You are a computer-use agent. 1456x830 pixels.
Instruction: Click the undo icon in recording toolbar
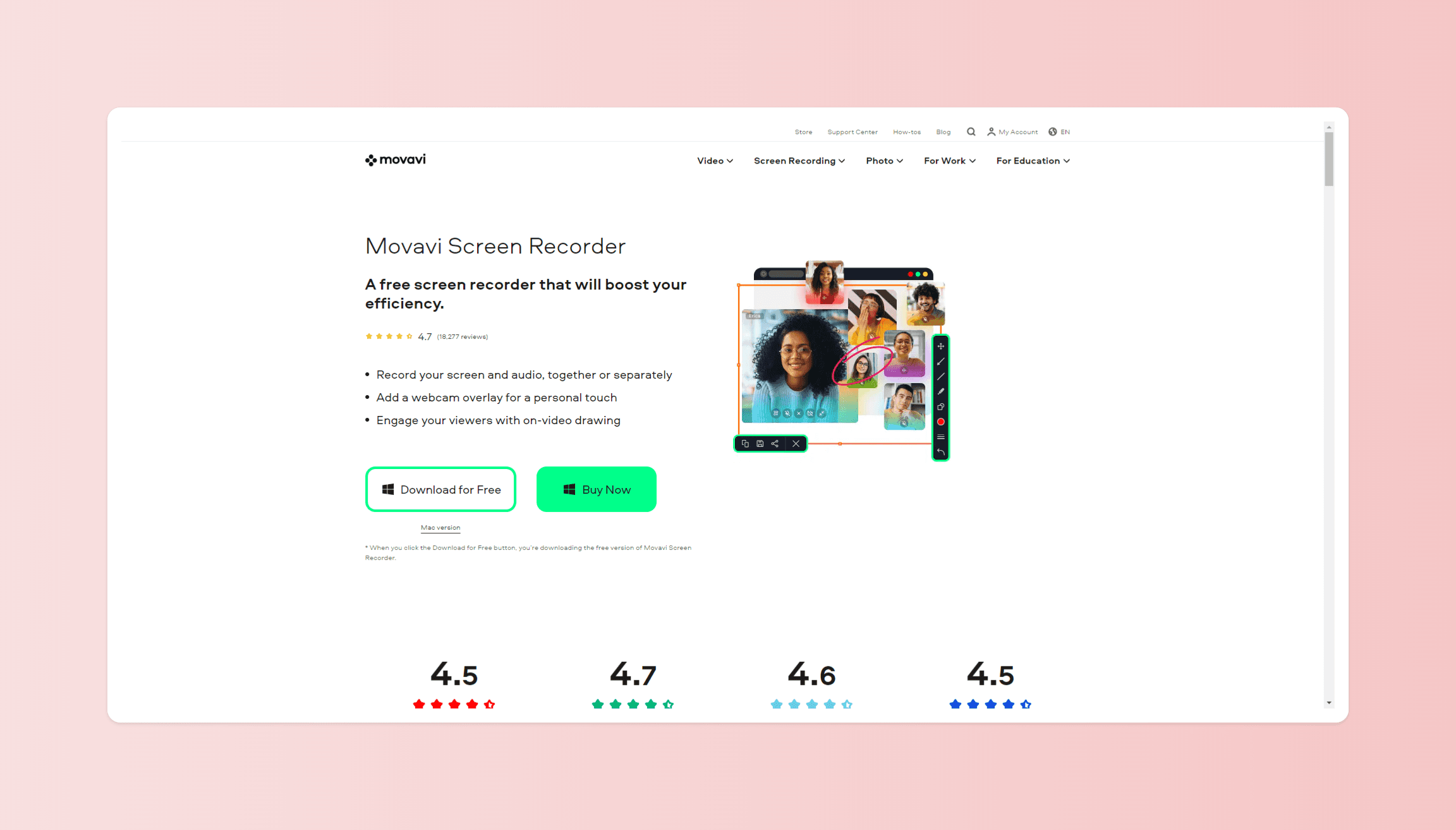tap(943, 454)
